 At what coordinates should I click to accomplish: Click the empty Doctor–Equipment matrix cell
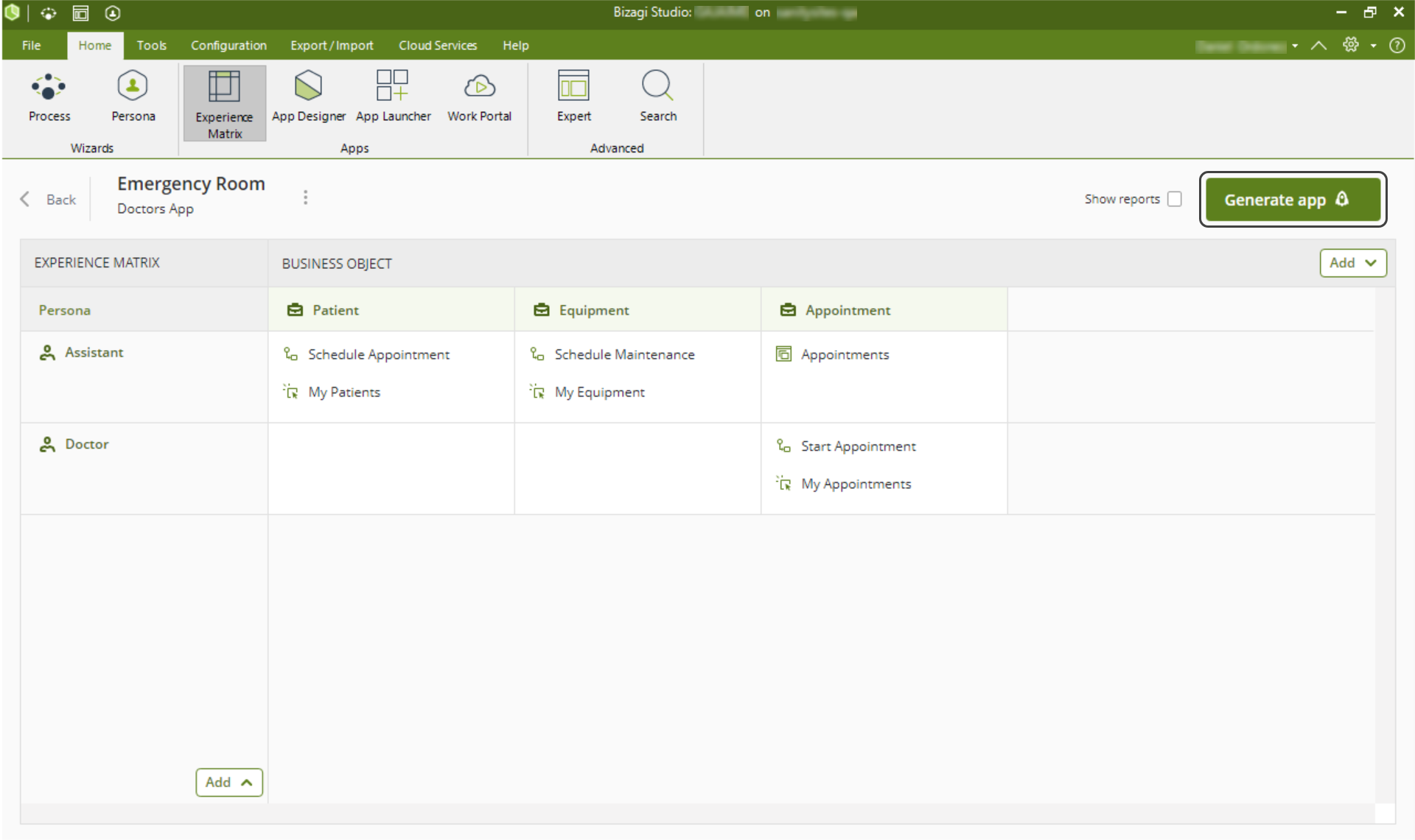coord(637,469)
